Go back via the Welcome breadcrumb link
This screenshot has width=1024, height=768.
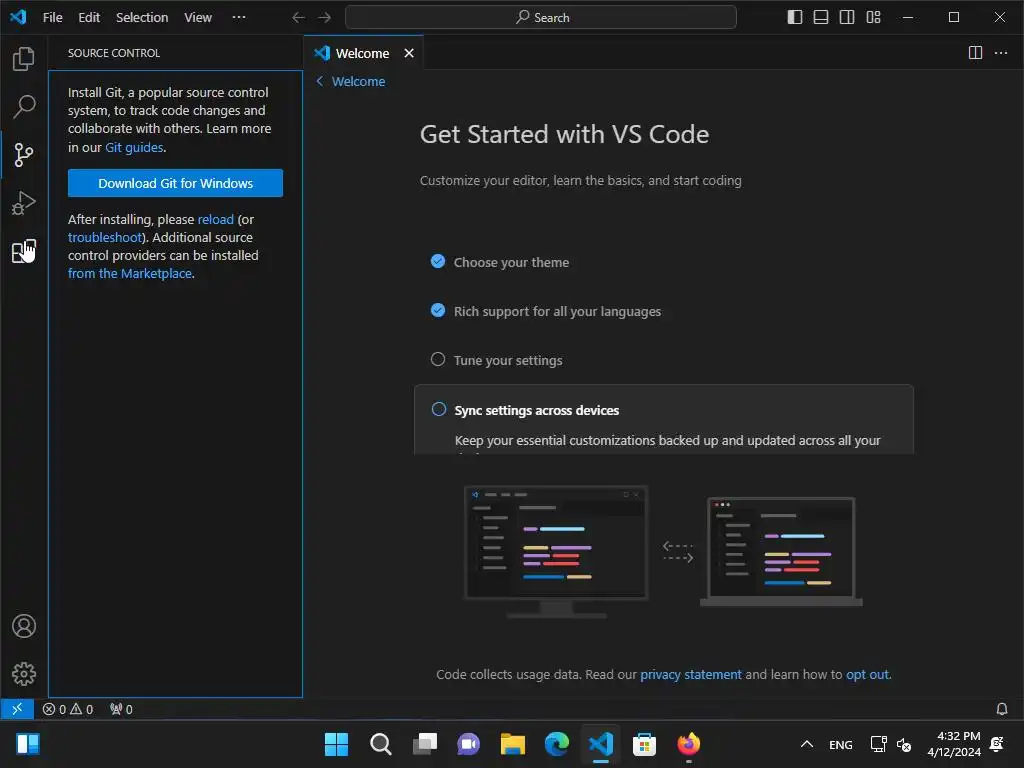click(x=351, y=82)
